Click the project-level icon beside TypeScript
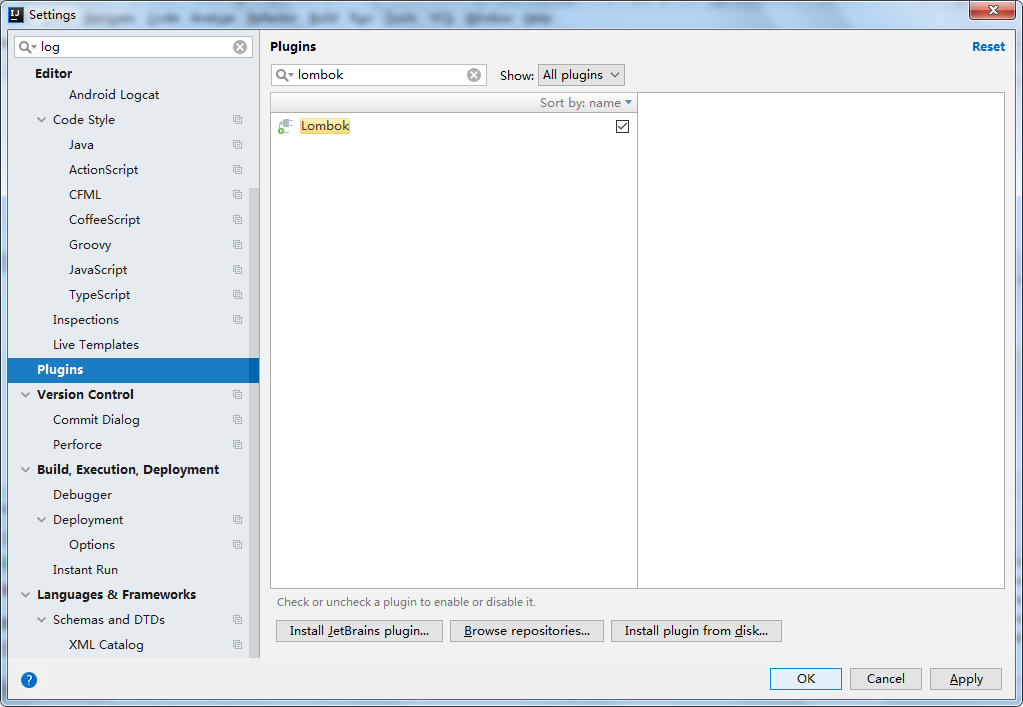Image resolution: width=1023 pixels, height=707 pixels. tap(237, 295)
